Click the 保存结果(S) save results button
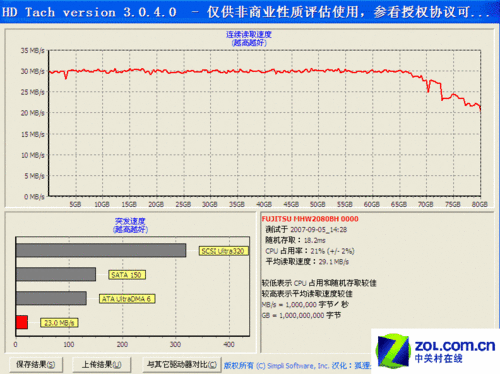Image resolution: width=500 pixels, height=374 pixels. coord(36,364)
